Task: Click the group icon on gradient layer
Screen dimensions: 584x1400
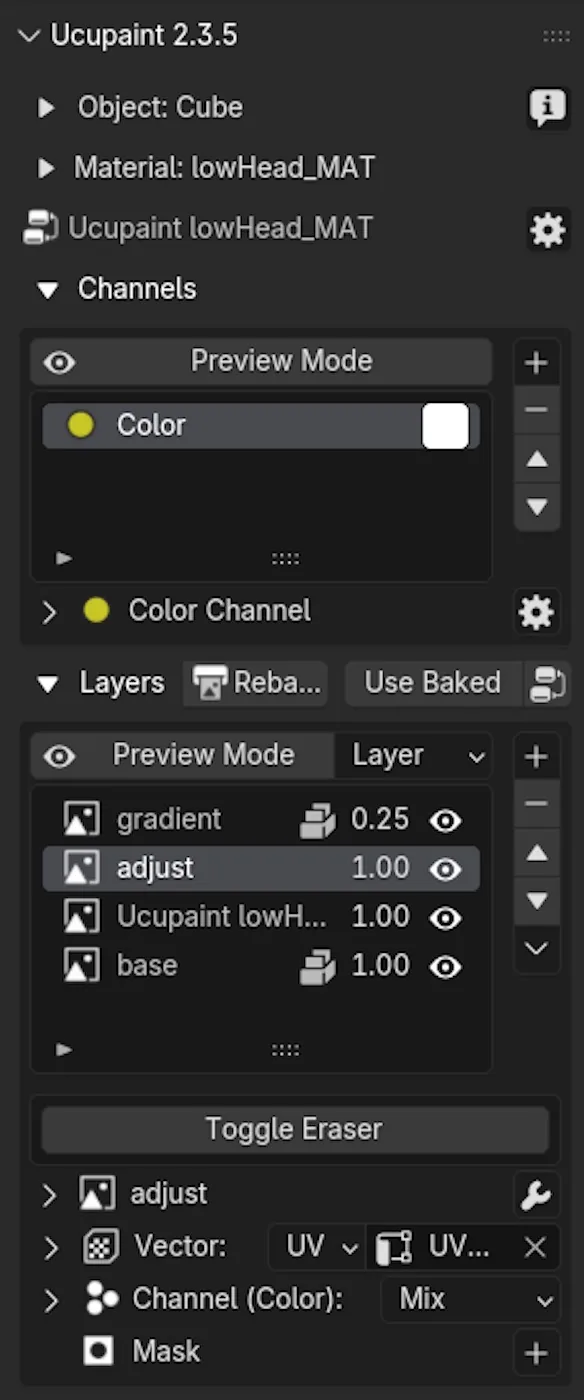Action: [x=319, y=821]
